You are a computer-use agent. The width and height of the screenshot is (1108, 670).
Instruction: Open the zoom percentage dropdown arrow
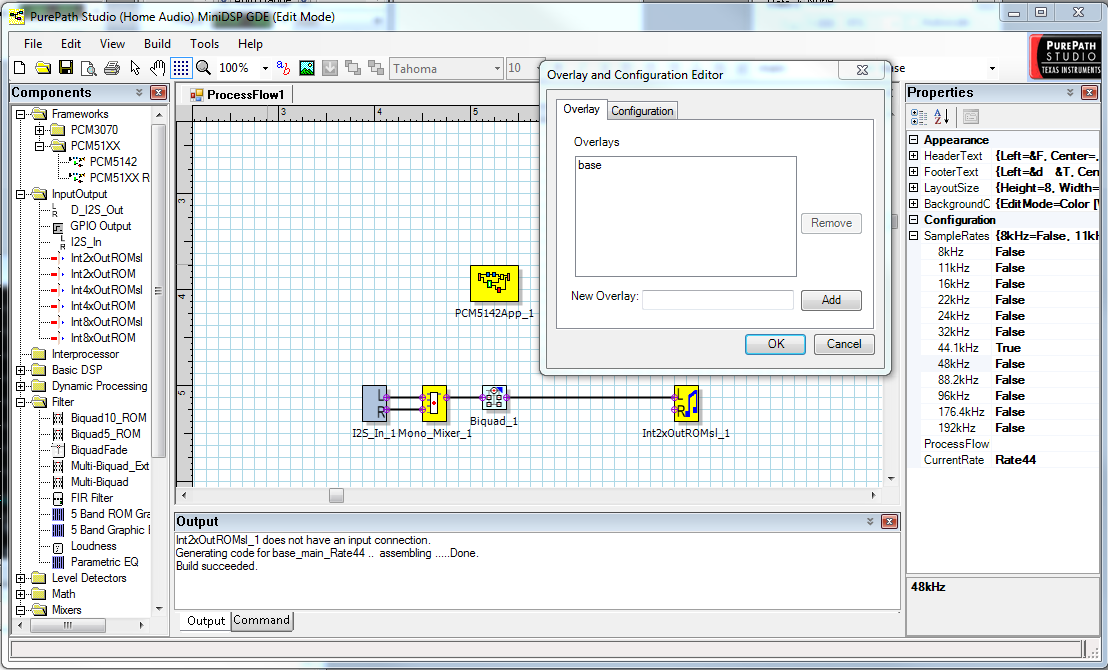[265, 69]
